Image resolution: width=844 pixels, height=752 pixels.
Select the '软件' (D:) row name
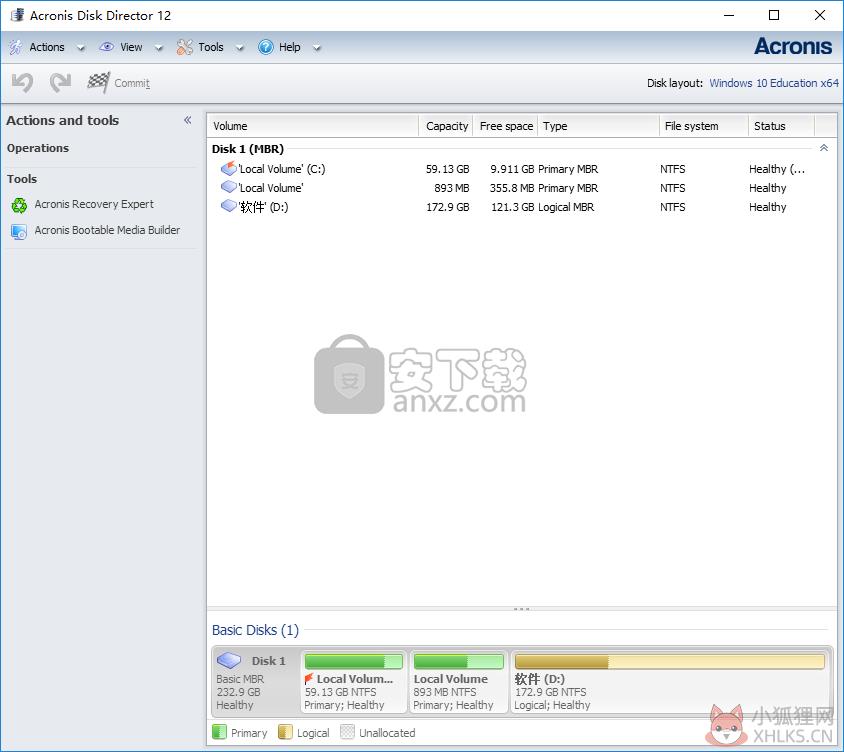click(x=263, y=207)
